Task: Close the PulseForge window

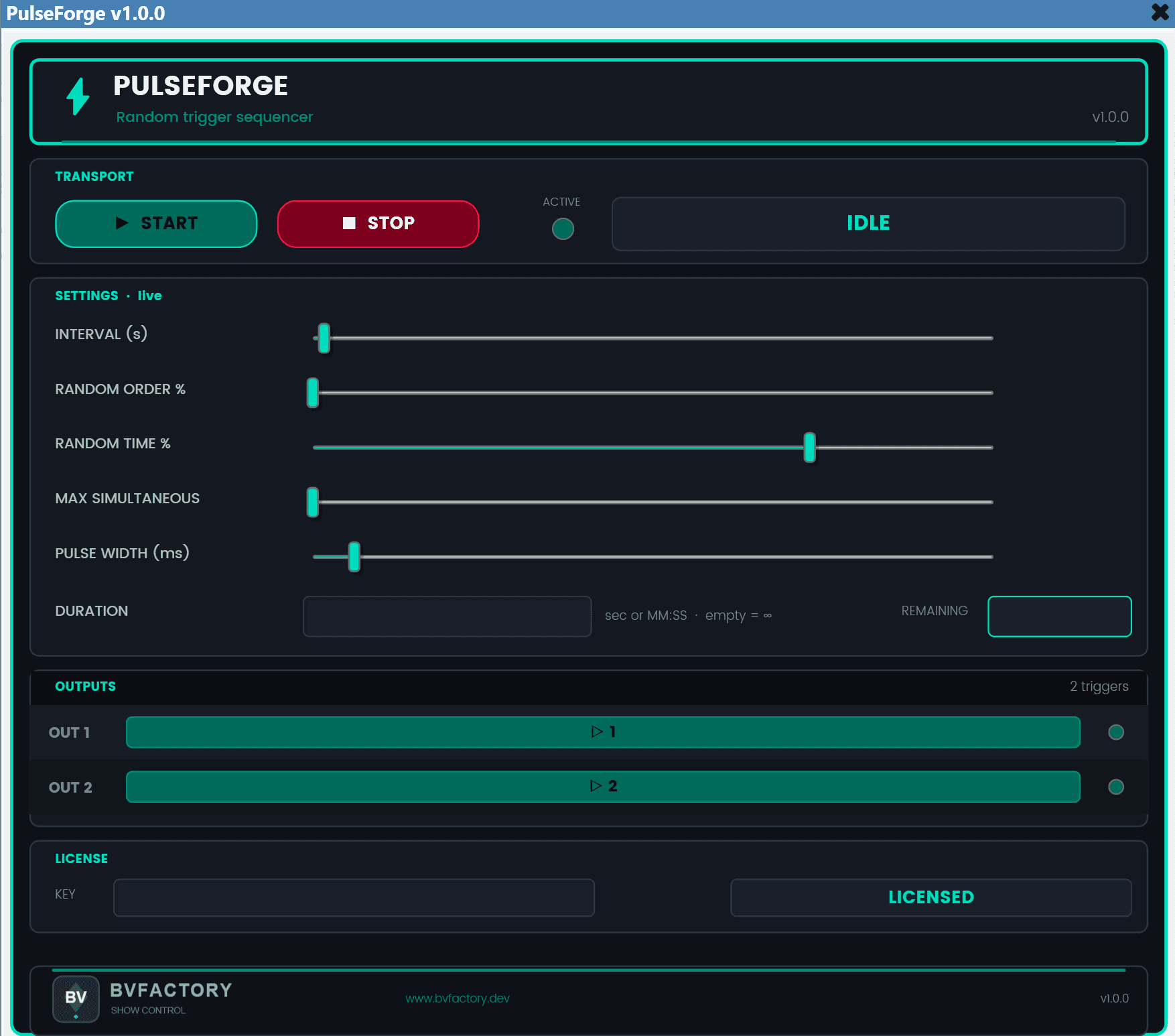Action: click(x=1160, y=13)
